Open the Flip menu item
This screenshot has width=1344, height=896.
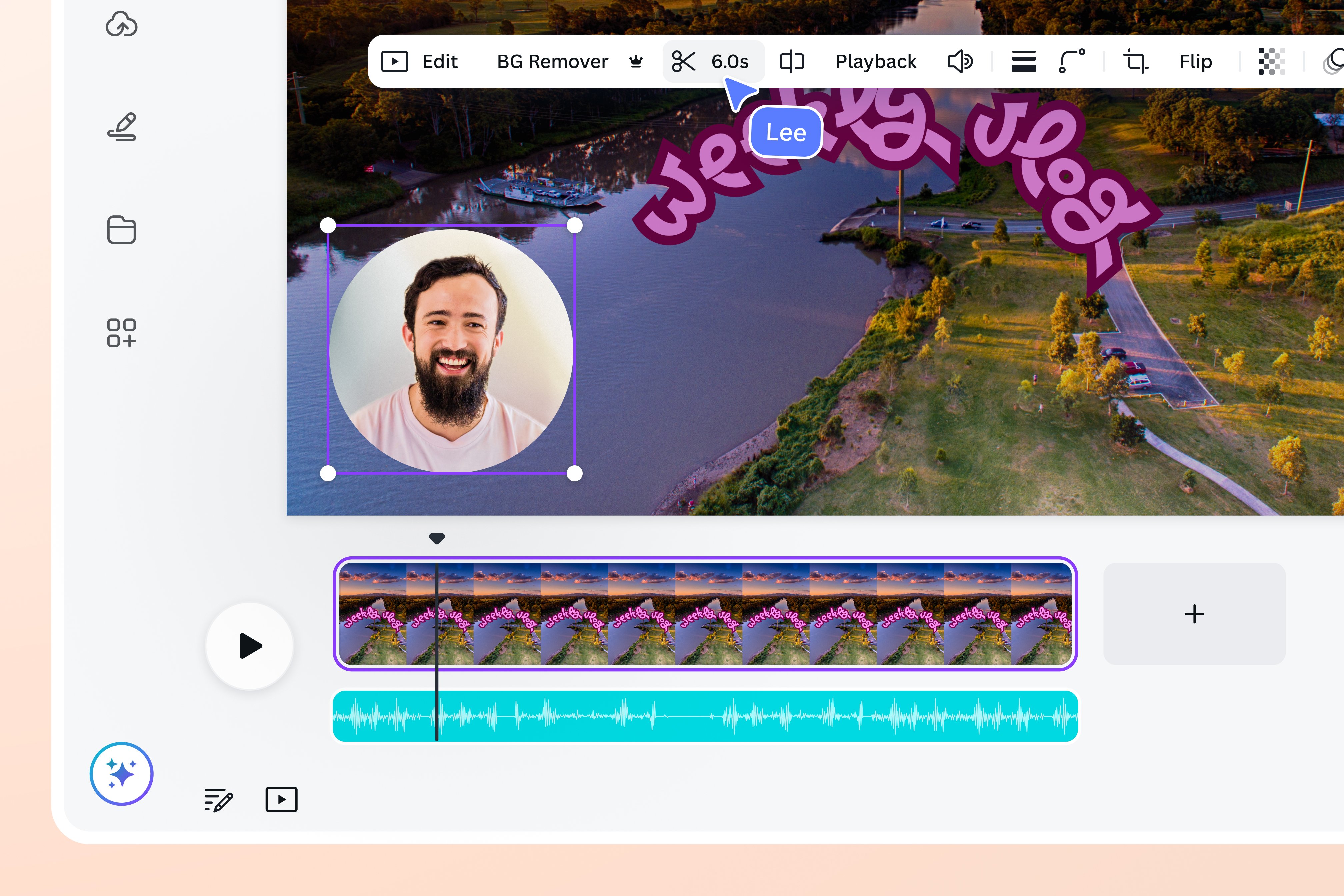tap(1195, 61)
